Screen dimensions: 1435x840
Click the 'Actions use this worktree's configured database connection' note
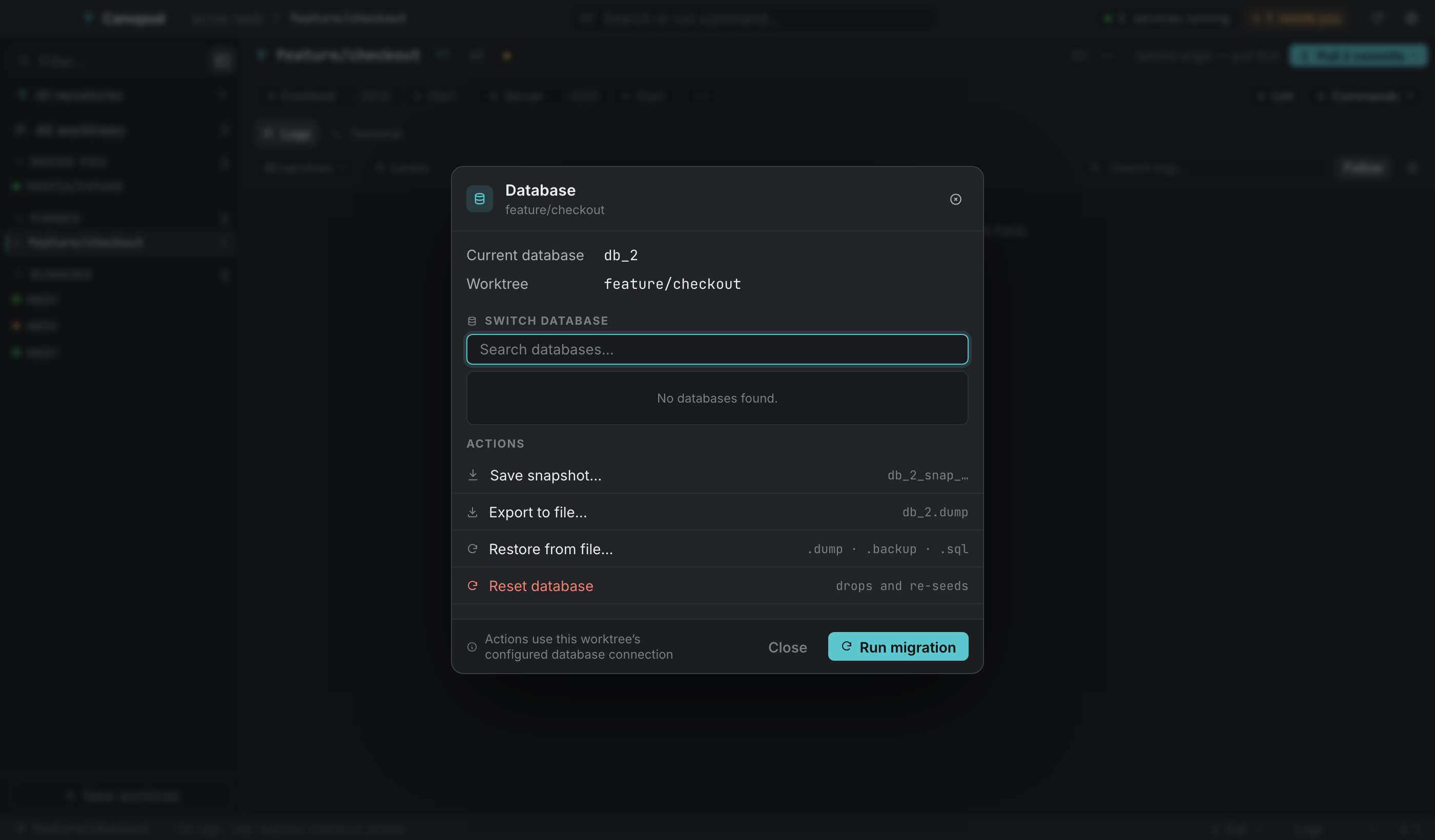[x=579, y=647]
